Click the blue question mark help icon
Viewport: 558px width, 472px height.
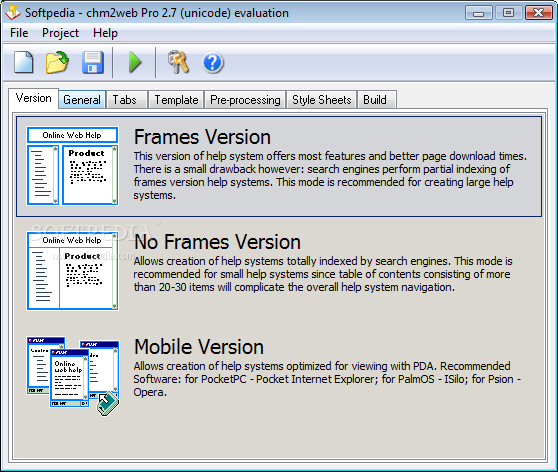click(x=213, y=63)
